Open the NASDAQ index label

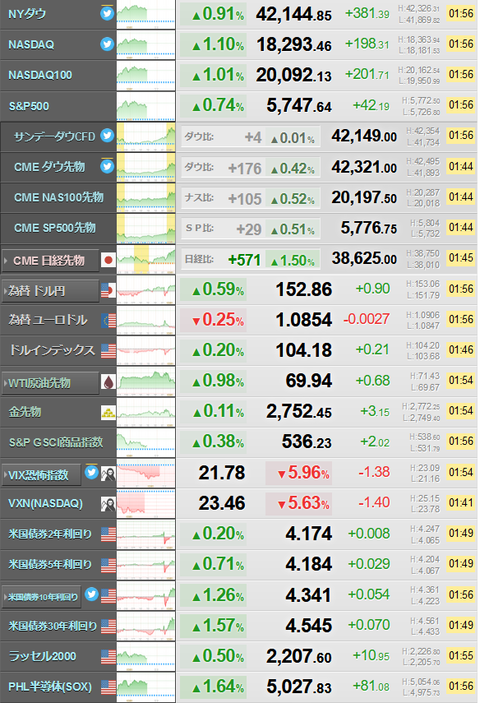(x=31, y=44)
